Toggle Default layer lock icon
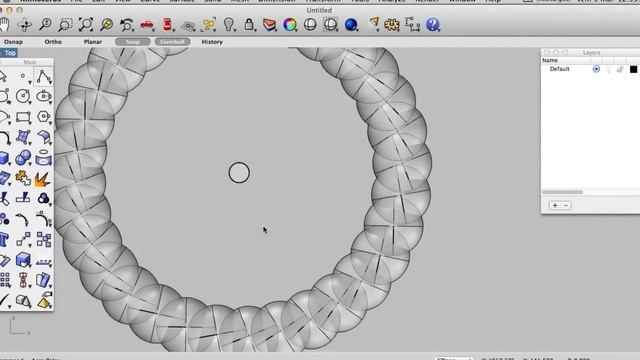This screenshot has height=360, width=640. point(620,69)
